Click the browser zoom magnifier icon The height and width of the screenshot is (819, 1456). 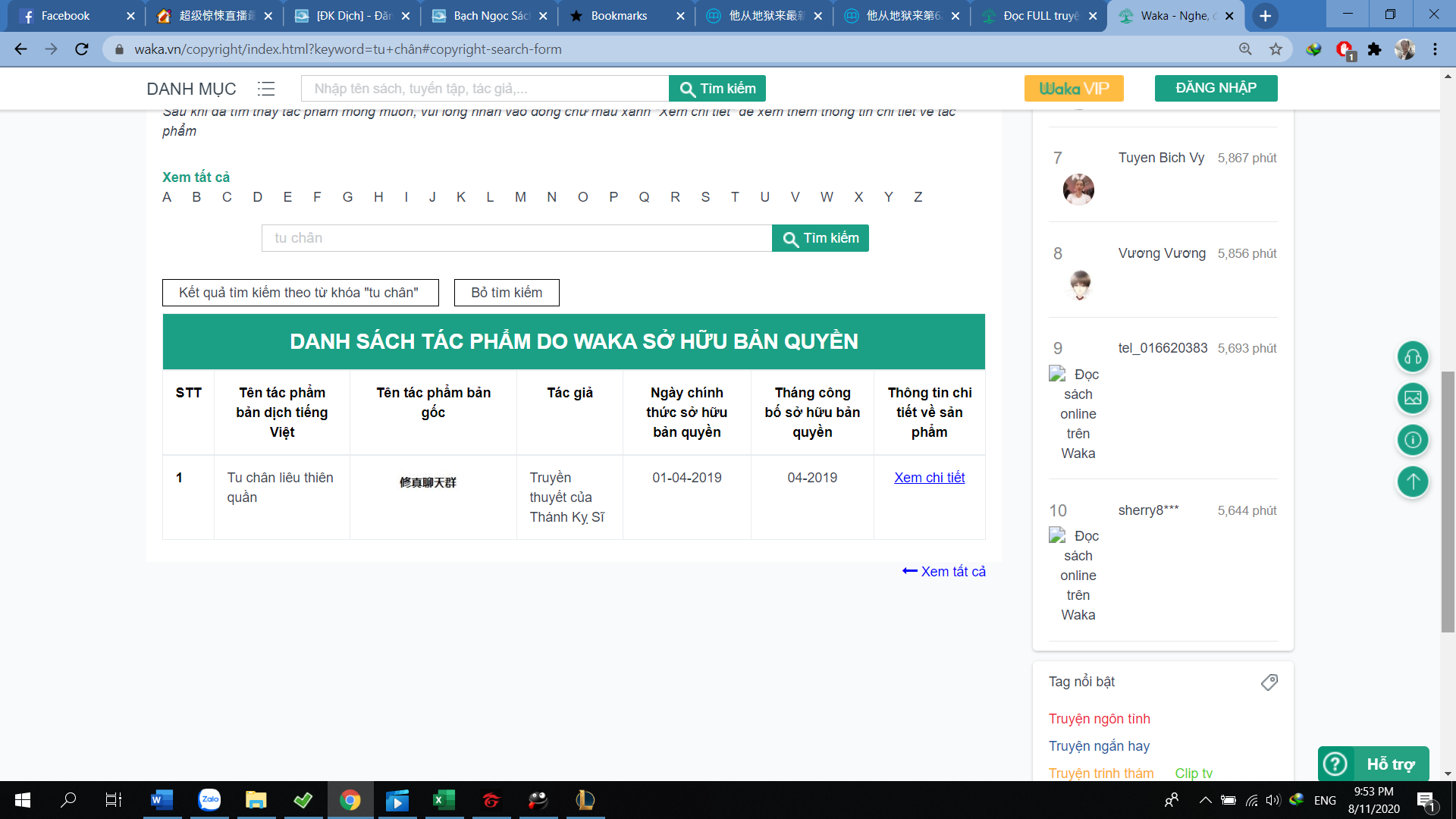(x=1245, y=49)
